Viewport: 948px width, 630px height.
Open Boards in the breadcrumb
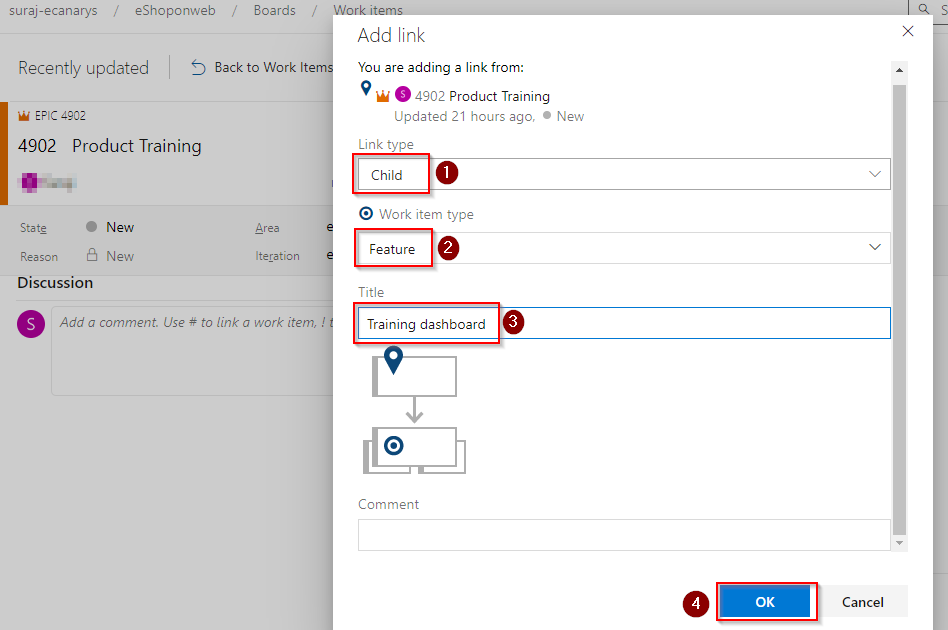(274, 10)
